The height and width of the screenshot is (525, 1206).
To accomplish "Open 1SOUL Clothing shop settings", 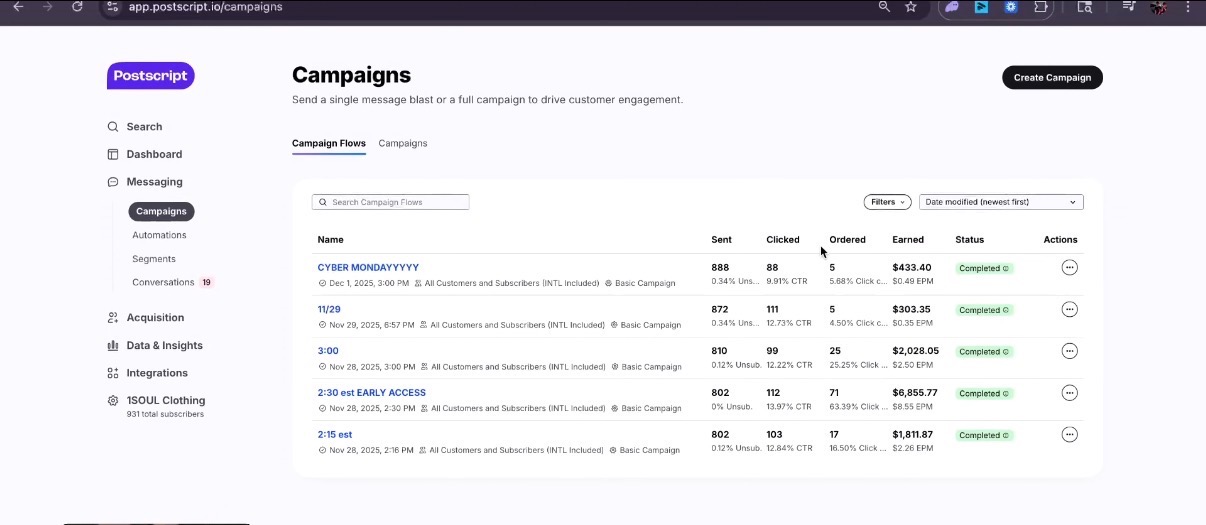I will 165,401.
